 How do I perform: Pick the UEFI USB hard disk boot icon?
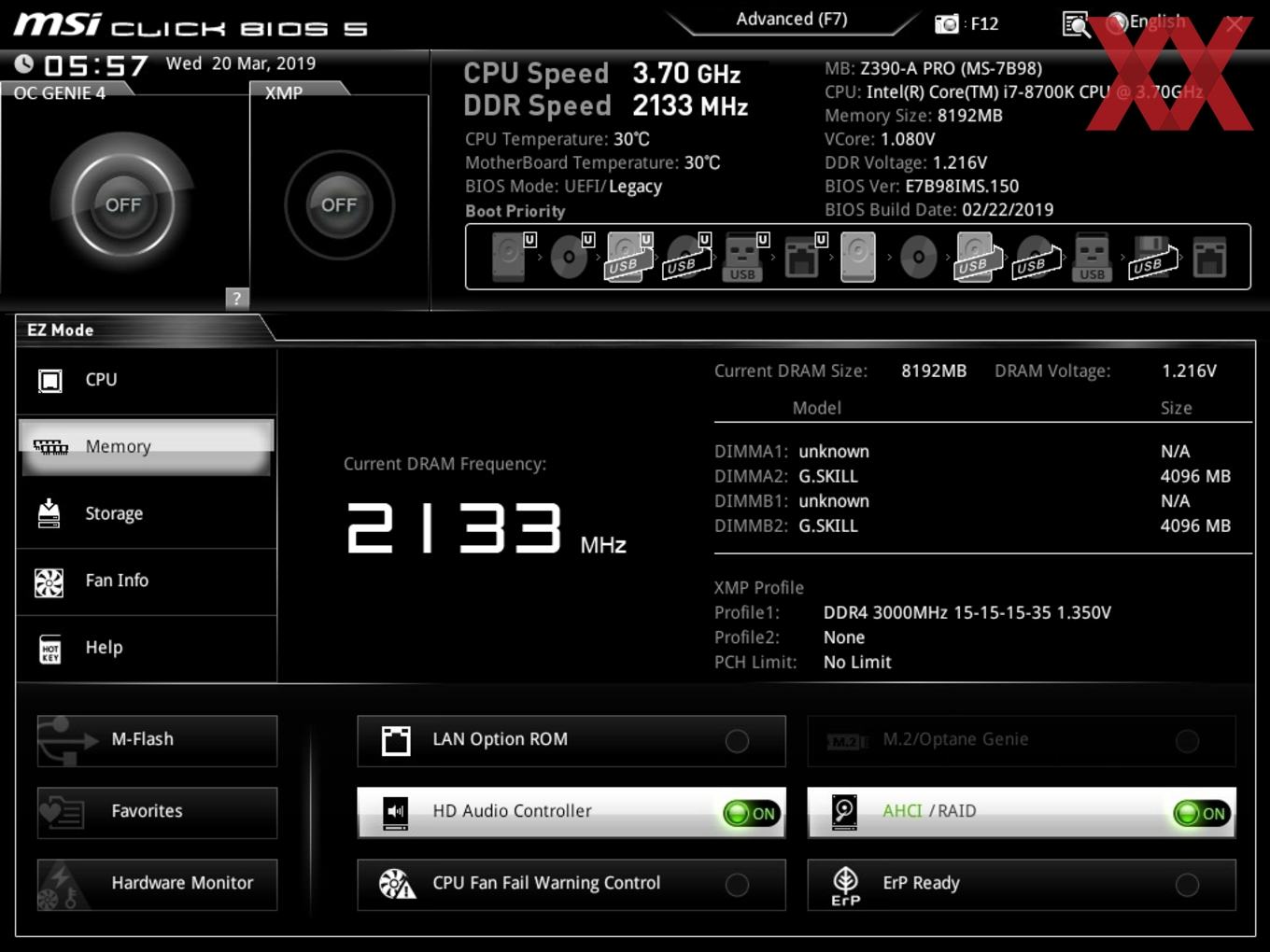628,257
